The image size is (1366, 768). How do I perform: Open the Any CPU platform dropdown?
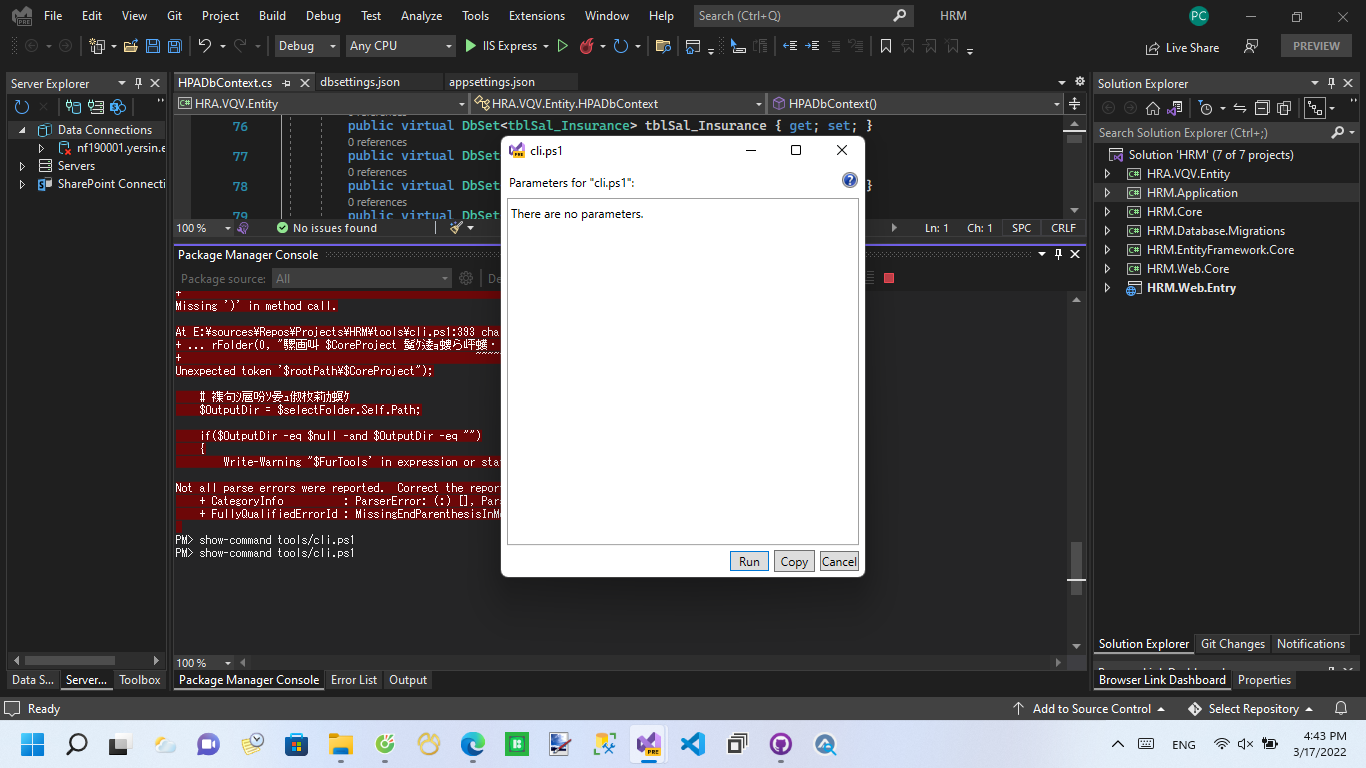[400, 46]
